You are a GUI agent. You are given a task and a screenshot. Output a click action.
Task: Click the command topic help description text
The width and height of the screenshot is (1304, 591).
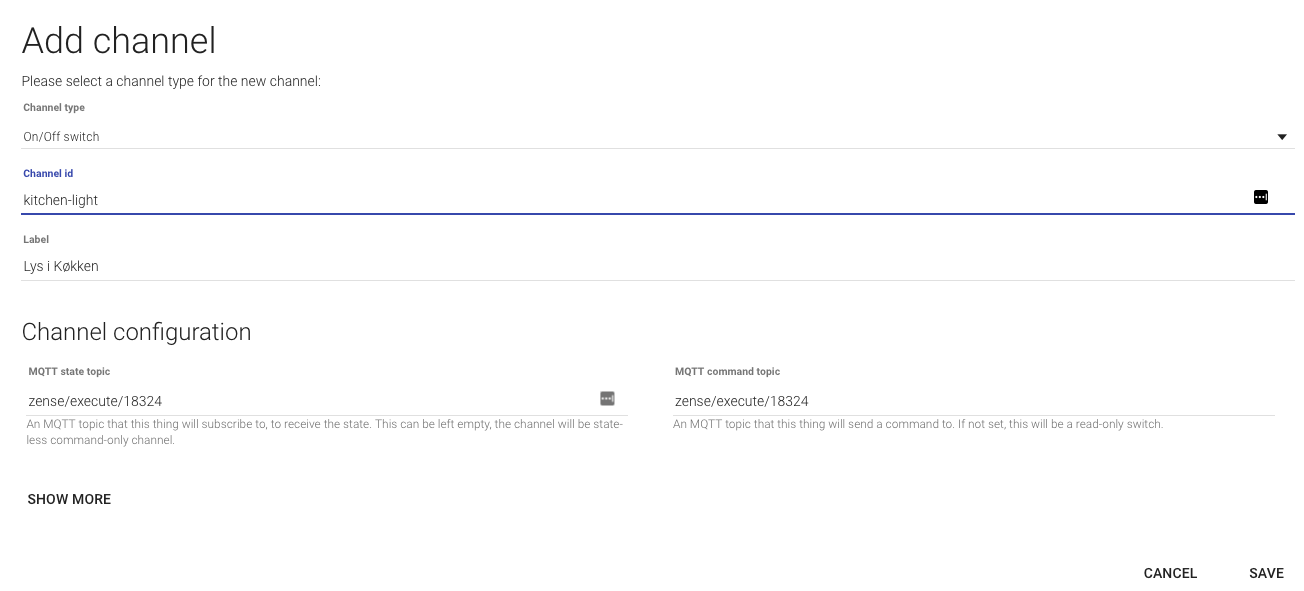tap(917, 424)
